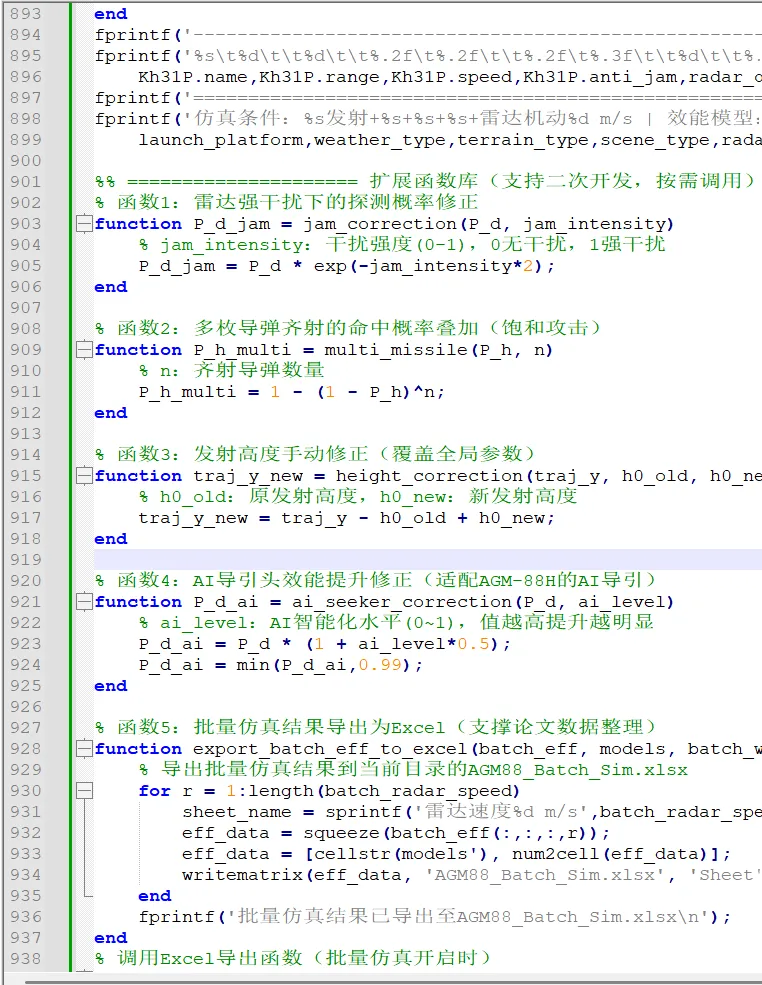Click the 'end' keyword on line 935
This screenshot has width=762, height=985.
click(155, 896)
